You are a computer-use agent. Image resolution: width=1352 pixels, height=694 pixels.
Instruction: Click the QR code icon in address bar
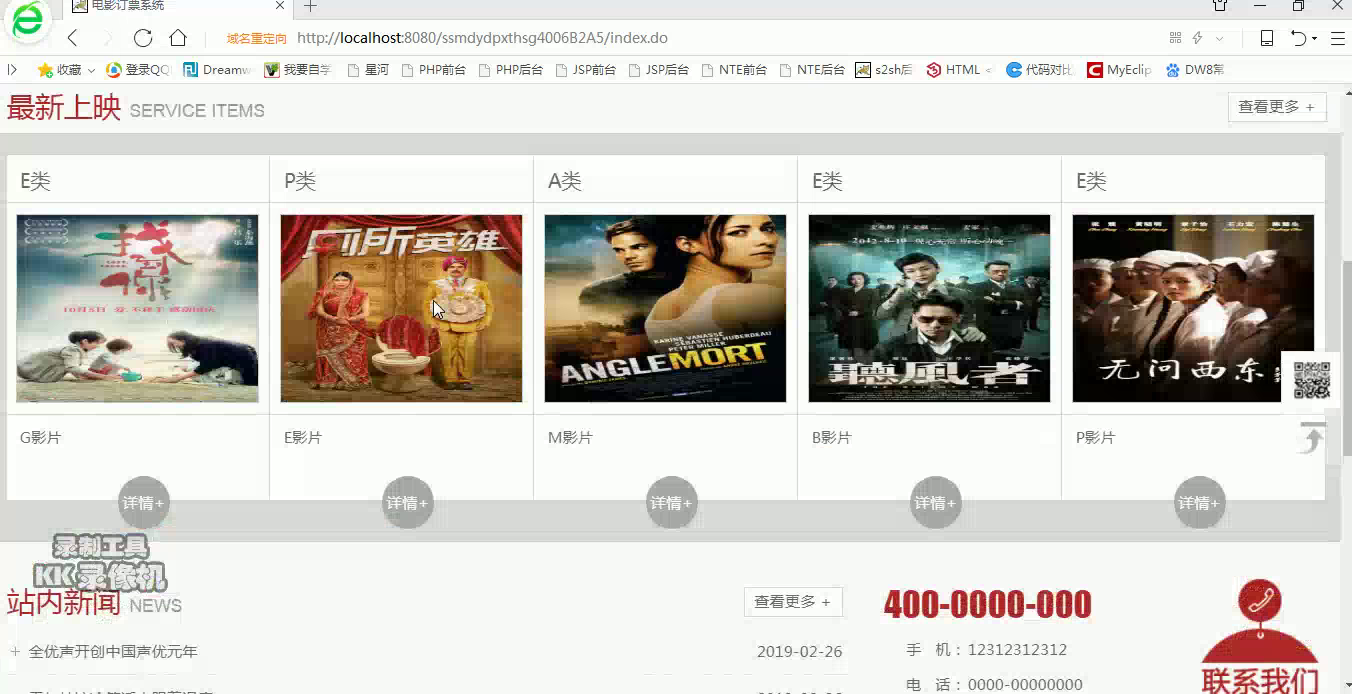[1175, 38]
